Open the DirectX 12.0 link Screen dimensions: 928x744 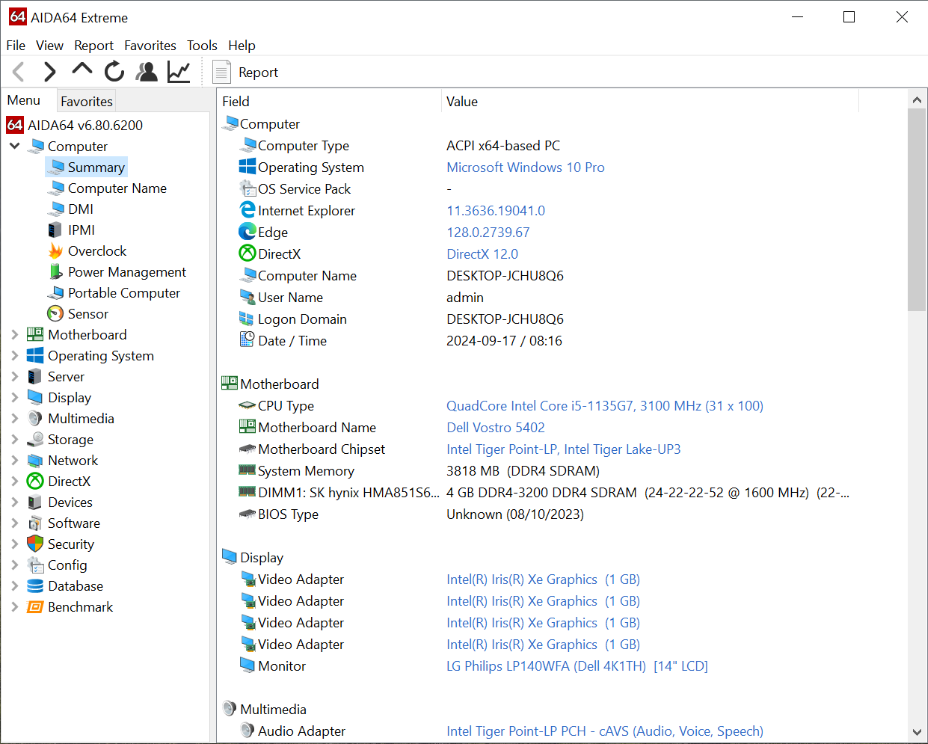pos(482,254)
